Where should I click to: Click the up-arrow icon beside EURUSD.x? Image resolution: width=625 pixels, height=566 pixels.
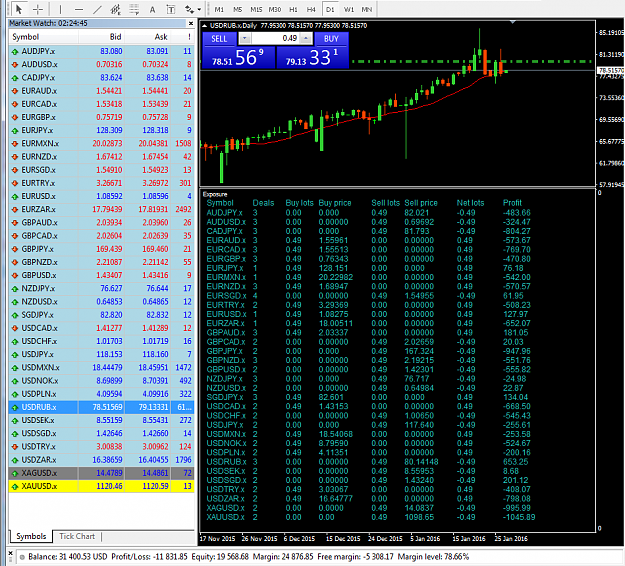[x=15, y=197]
